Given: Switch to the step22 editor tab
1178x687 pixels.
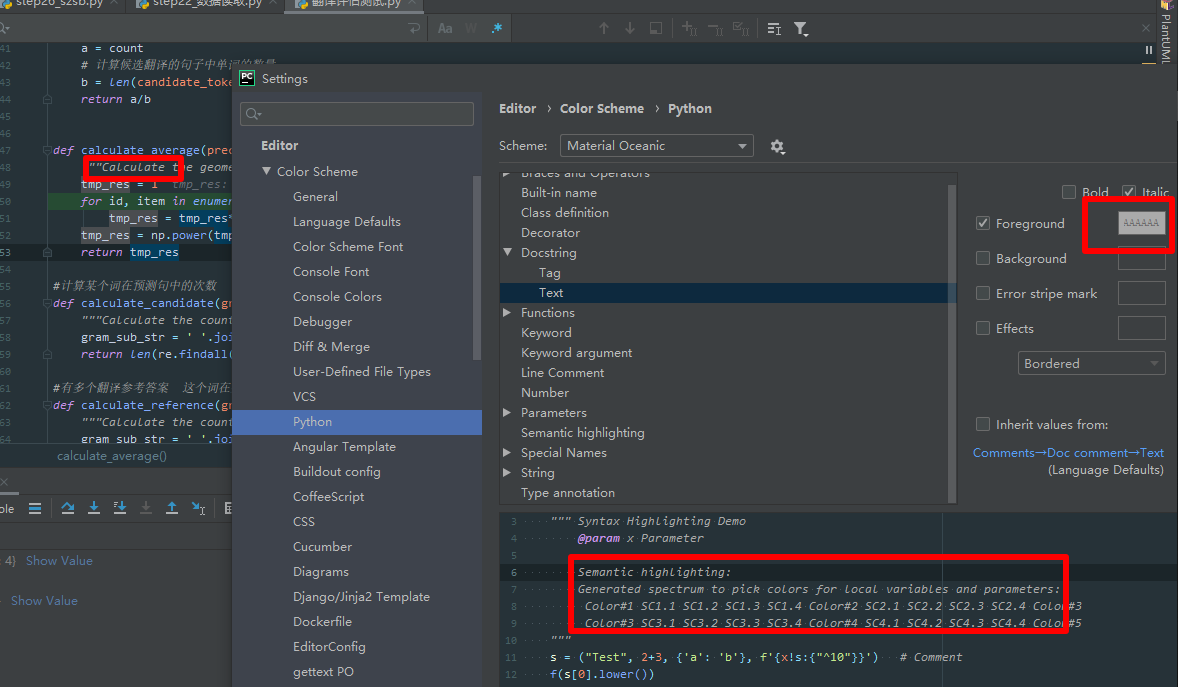Looking at the screenshot, I should [x=207, y=4].
